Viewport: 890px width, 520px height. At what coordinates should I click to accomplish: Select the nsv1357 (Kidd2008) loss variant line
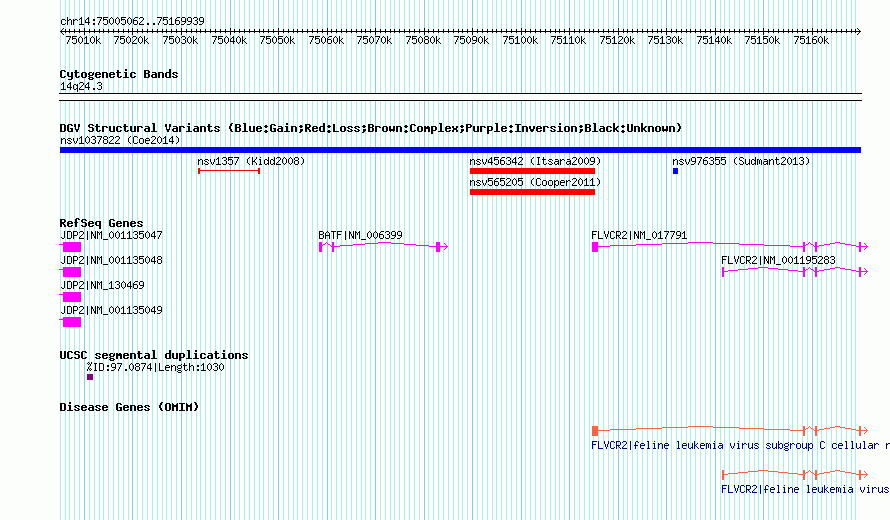229,171
